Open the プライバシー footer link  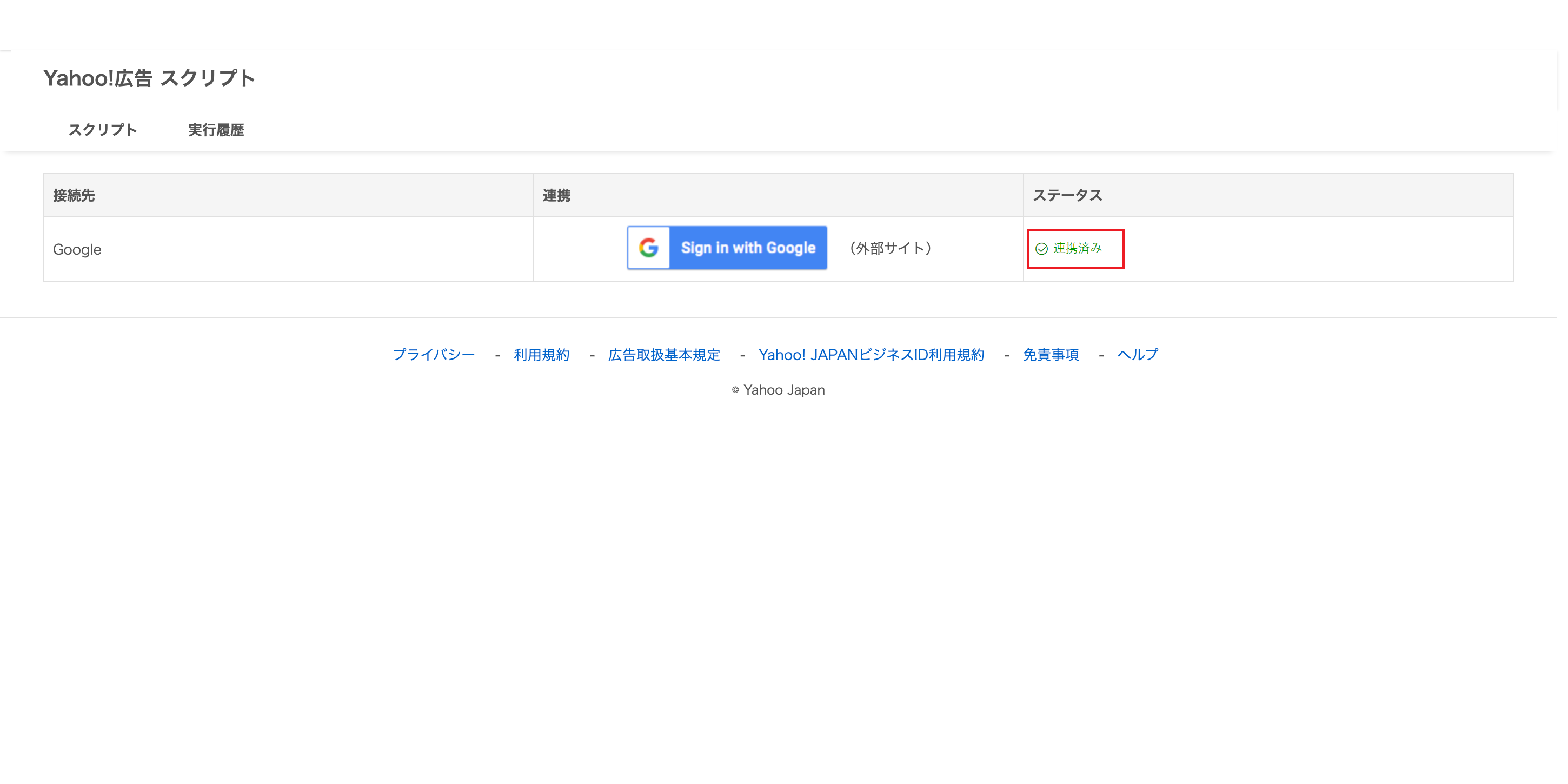[434, 354]
